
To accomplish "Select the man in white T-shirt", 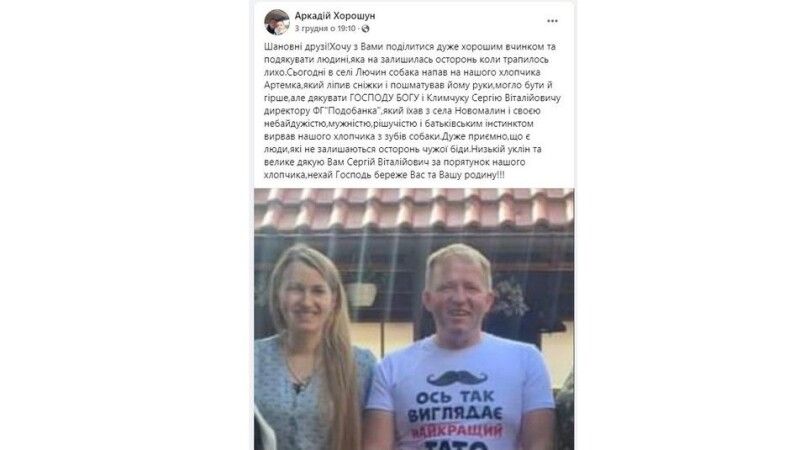I will tap(461, 347).
